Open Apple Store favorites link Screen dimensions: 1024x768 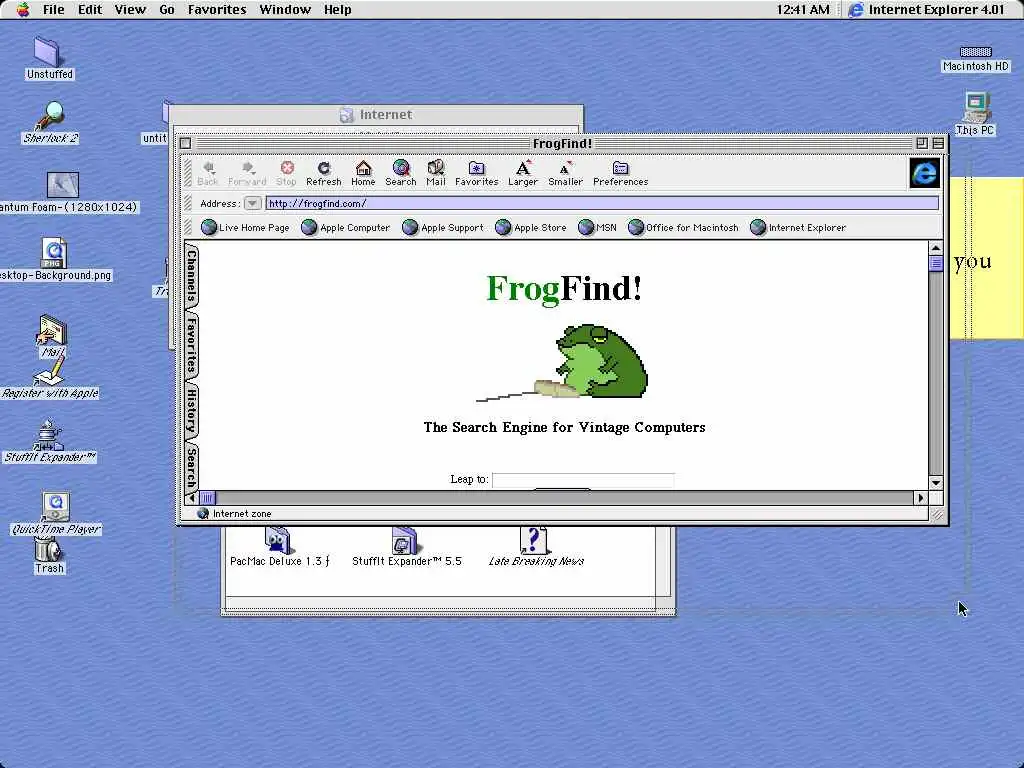coord(531,227)
